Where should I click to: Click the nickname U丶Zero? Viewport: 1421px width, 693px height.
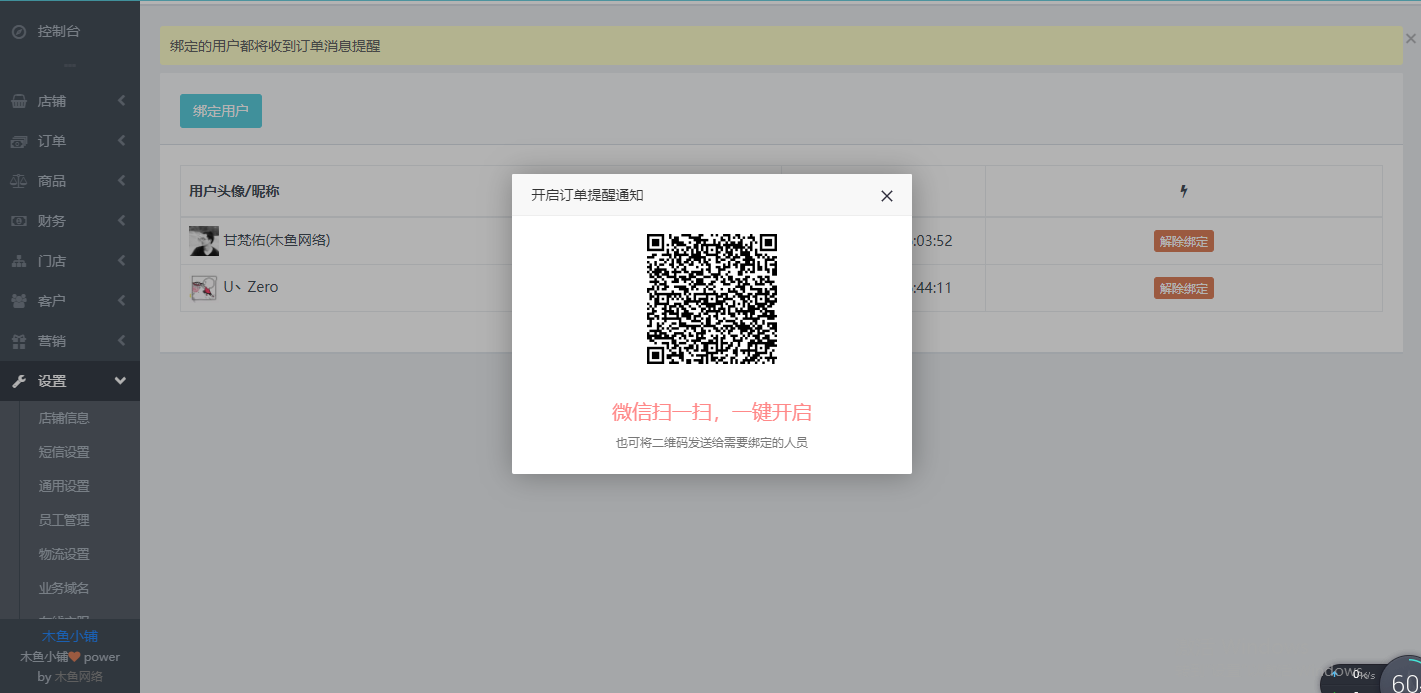(x=251, y=287)
